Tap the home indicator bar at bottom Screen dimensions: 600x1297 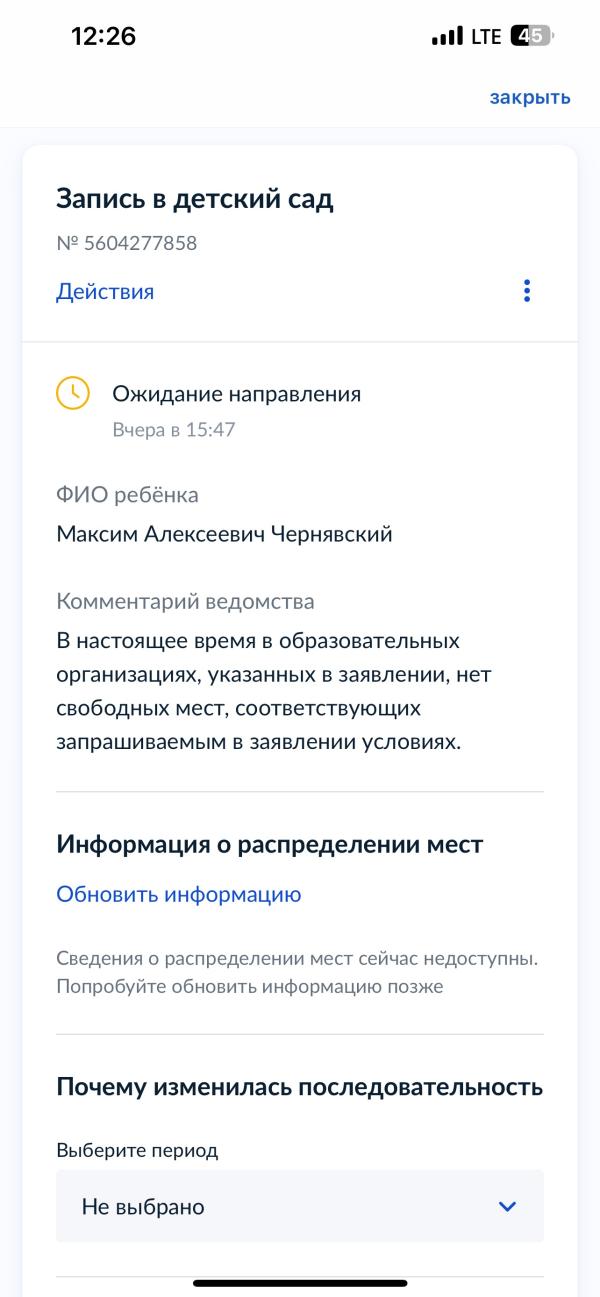pyautogui.click(x=300, y=1283)
